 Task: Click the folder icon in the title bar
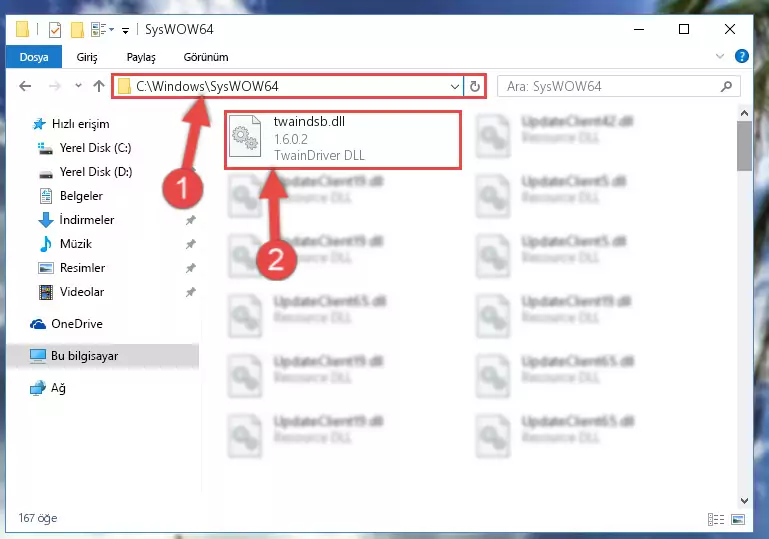tap(22, 29)
